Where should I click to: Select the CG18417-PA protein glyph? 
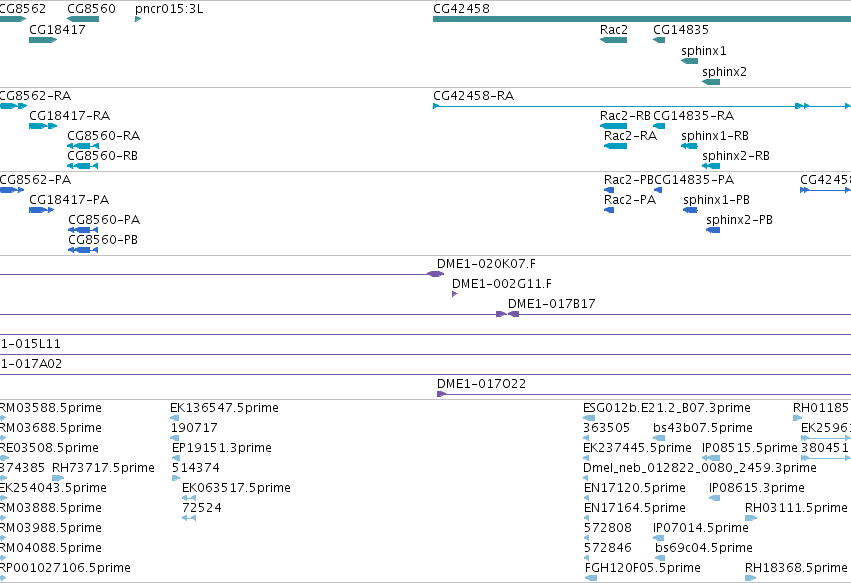42,210
